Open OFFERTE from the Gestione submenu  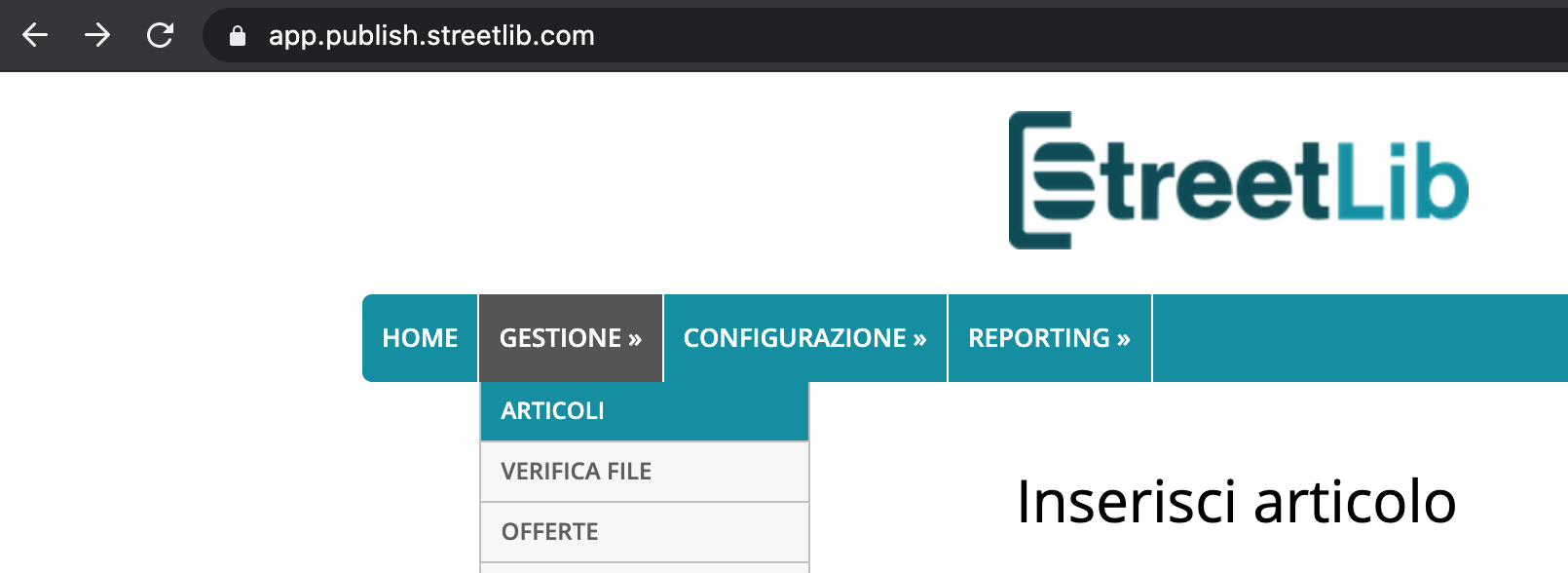[645, 532]
